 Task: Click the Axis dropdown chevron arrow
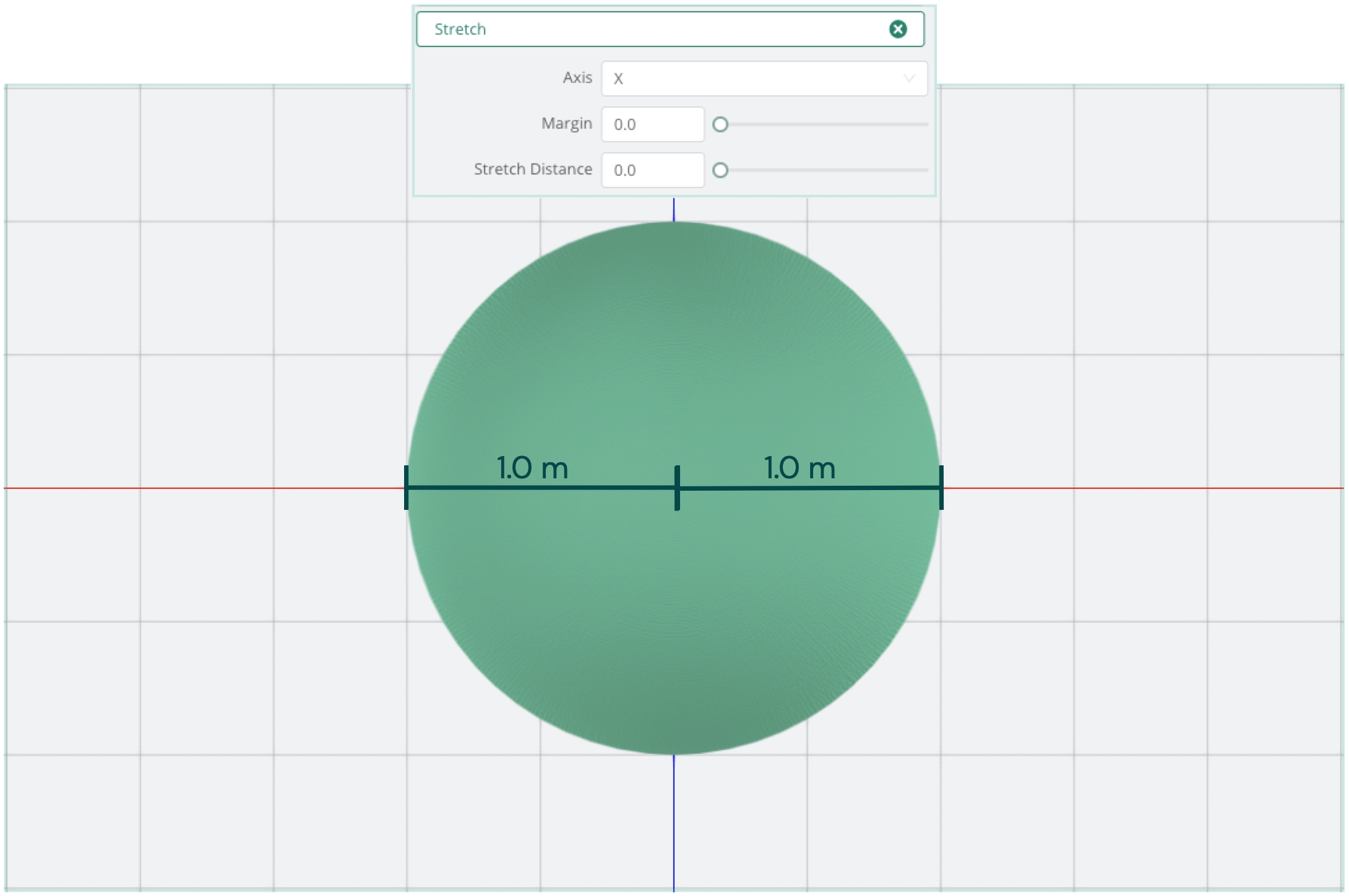coord(908,79)
